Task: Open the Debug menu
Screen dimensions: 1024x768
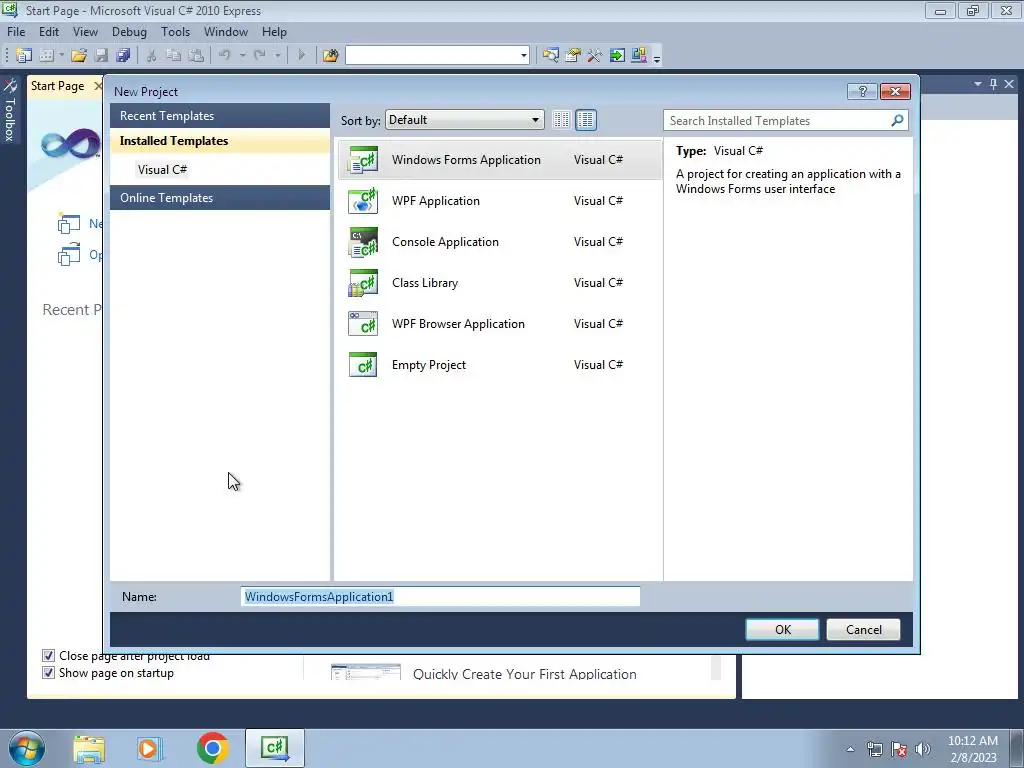Action: click(129, 31)
